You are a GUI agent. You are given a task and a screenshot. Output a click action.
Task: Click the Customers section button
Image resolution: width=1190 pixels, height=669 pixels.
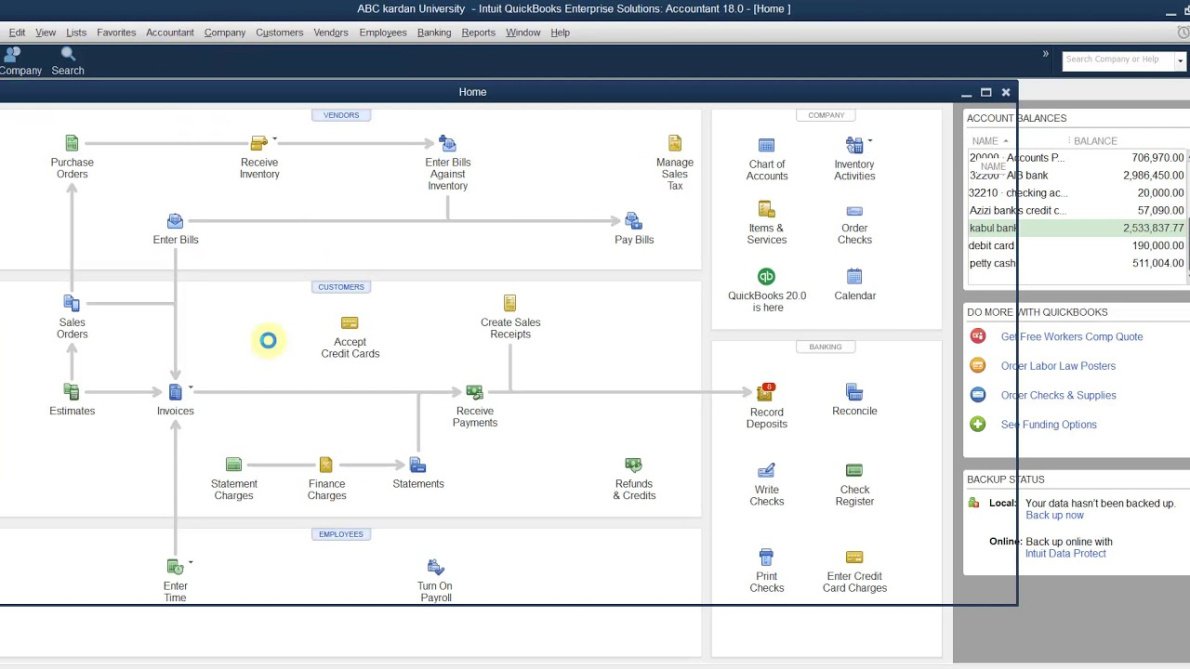point(341,287)
